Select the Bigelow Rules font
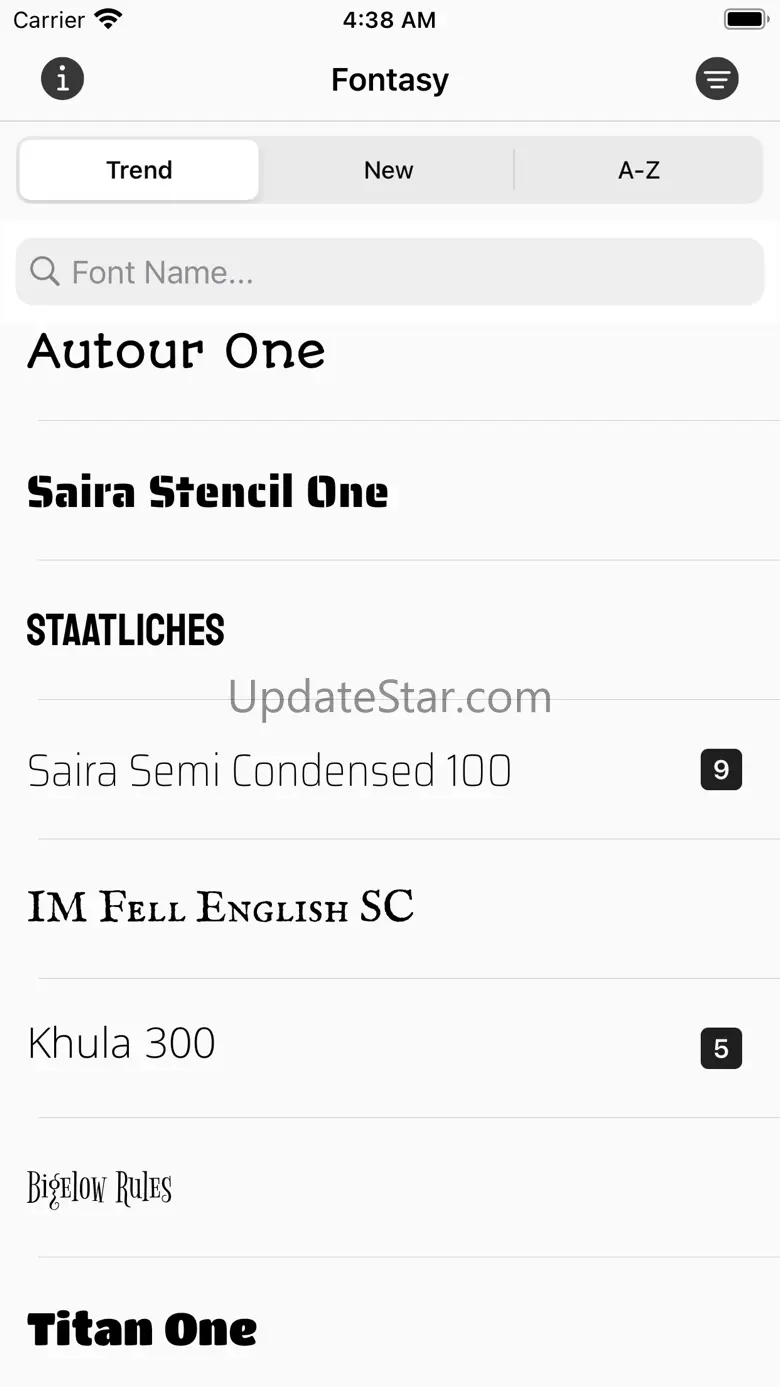 coord(390,1188)
